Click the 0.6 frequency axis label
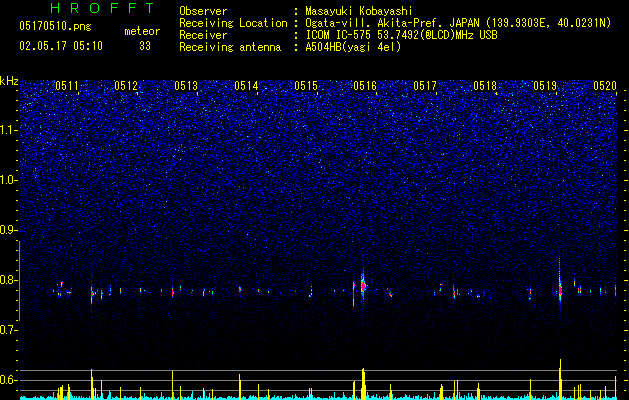The height and width of the screenshot is (400, 629). (9, 380)
